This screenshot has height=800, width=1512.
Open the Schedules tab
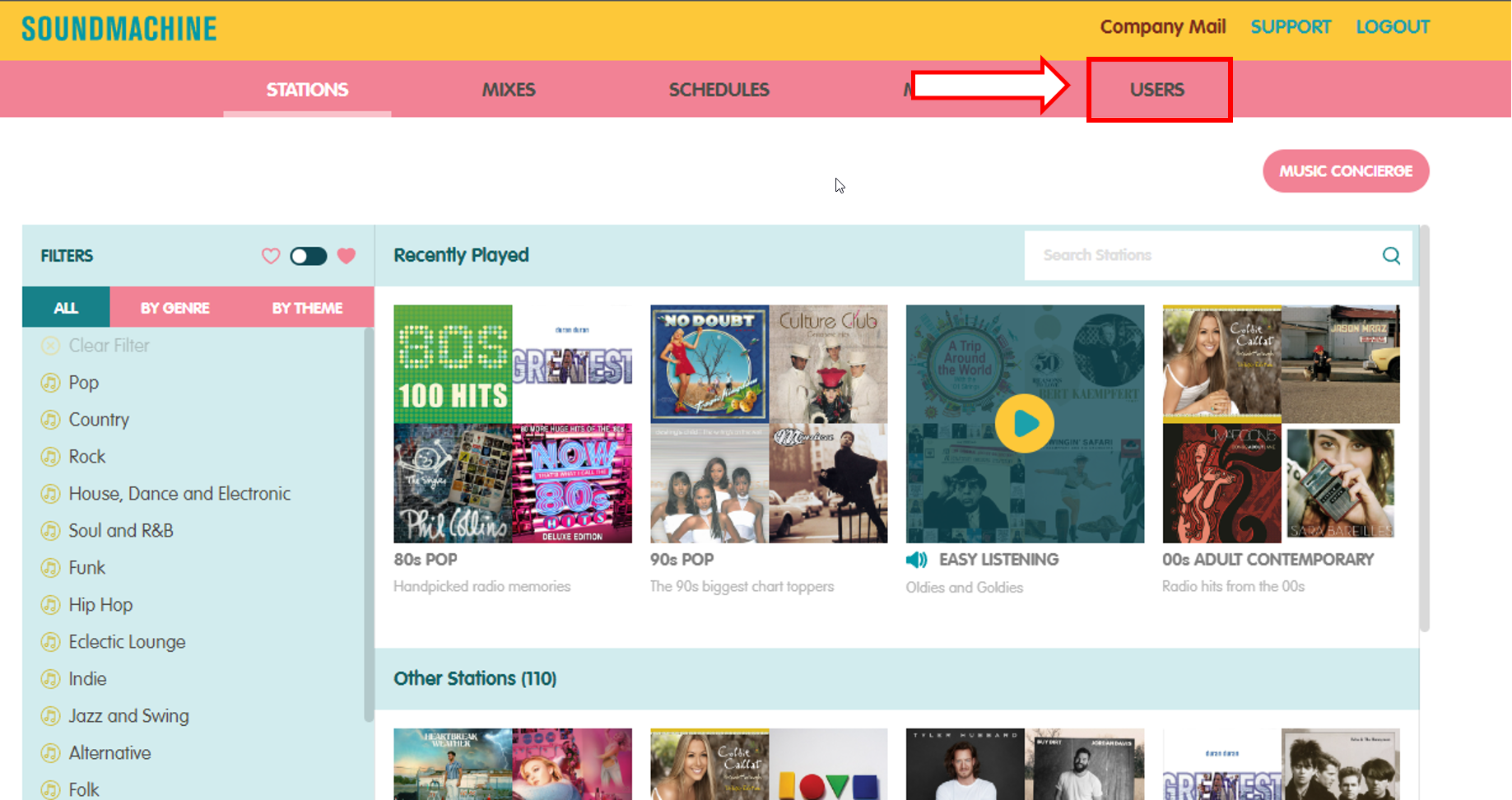pos(719,90)
